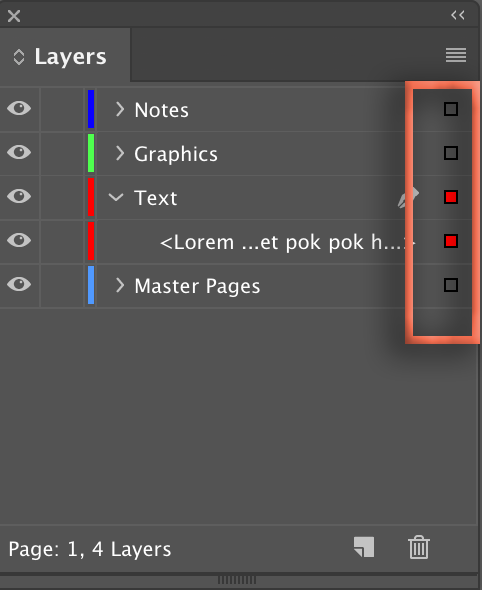Click the blue color bar on Notes layer
Screen dimensions: 482x590
(91, 109)
